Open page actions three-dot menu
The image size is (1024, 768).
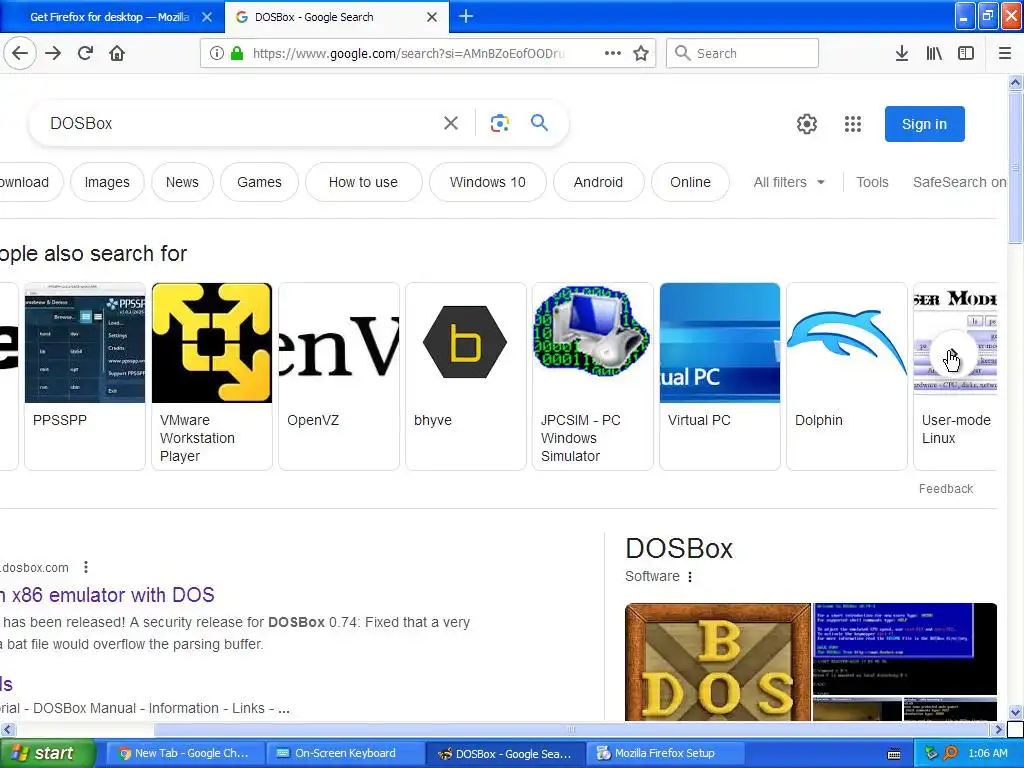click(x=613, y=53)
